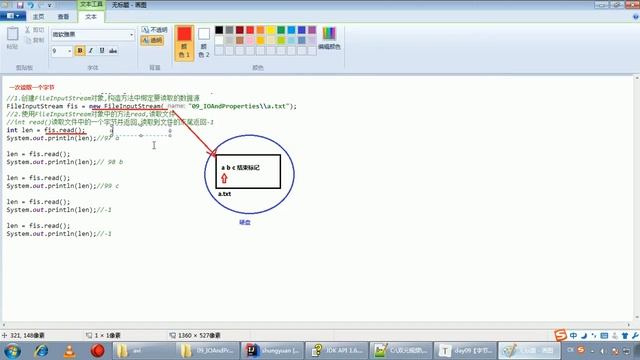Screen dimensions: 640x360
Task: Toggle Sogou 中 Chinese input mode
Action: tap(573, 336)
